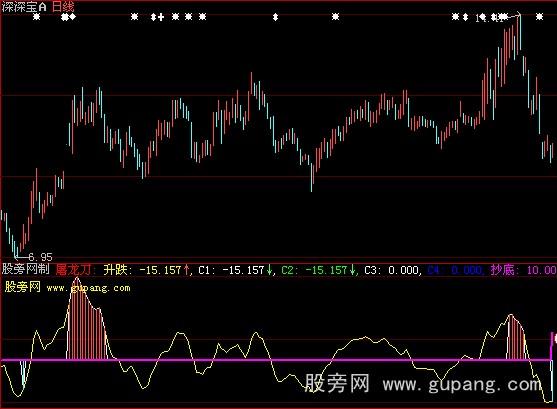Click the yellow 升跌 value -15.157
557x409 pixels.
point(161,270)
